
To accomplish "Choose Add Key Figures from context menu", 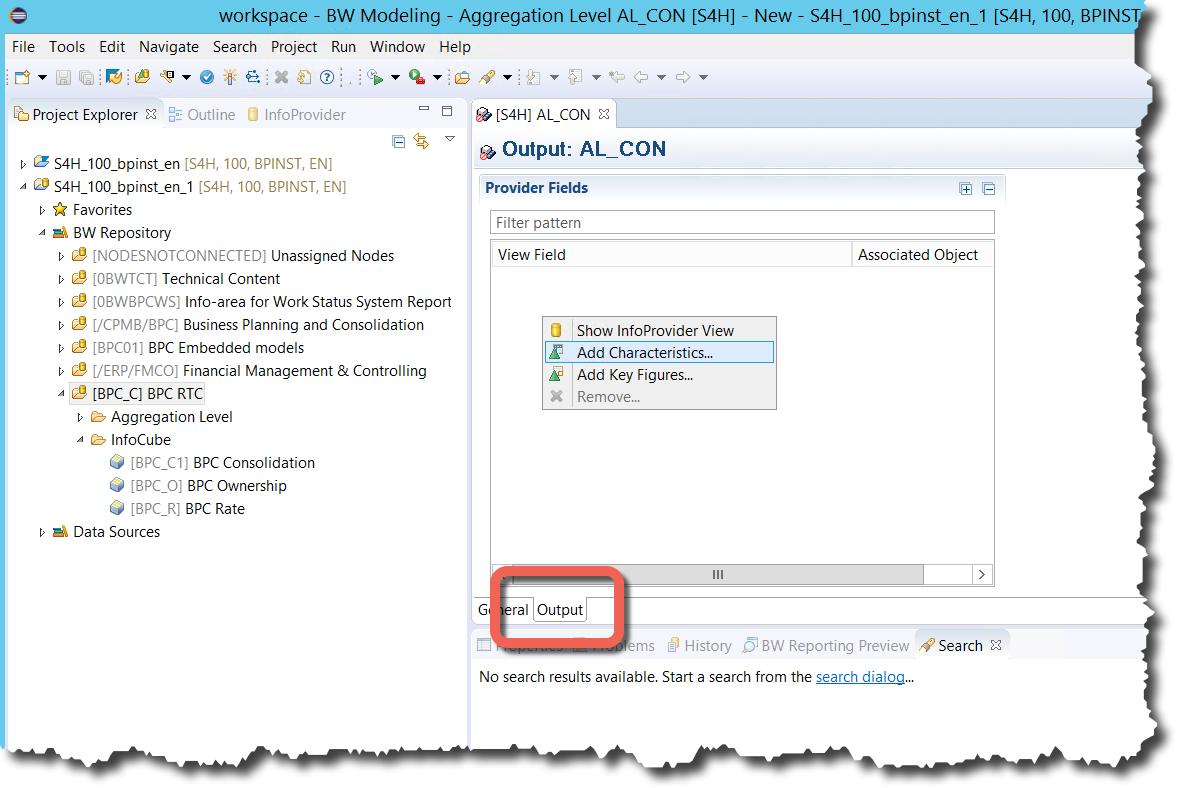I will [634, 375].
